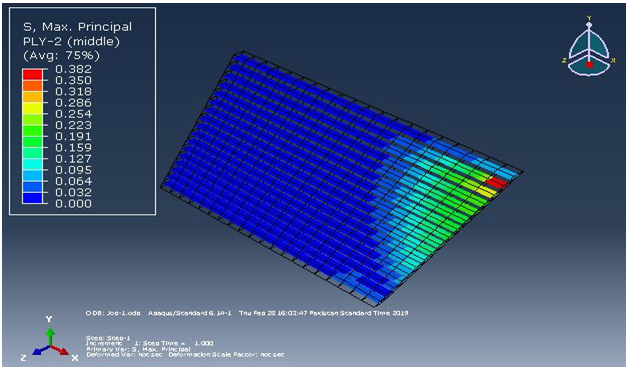
Task: Click the PLY-2 (middle) legend label
Action: click(x=72, y=41)
